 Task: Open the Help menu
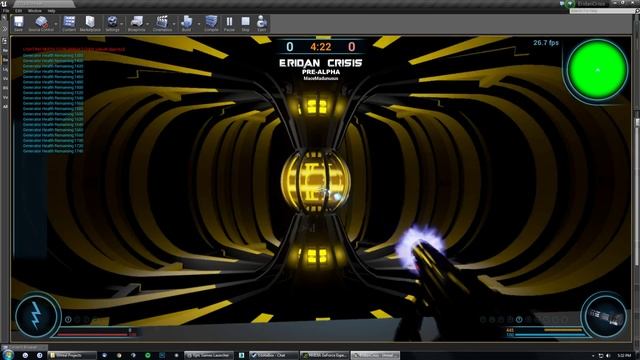pos(51,11)
